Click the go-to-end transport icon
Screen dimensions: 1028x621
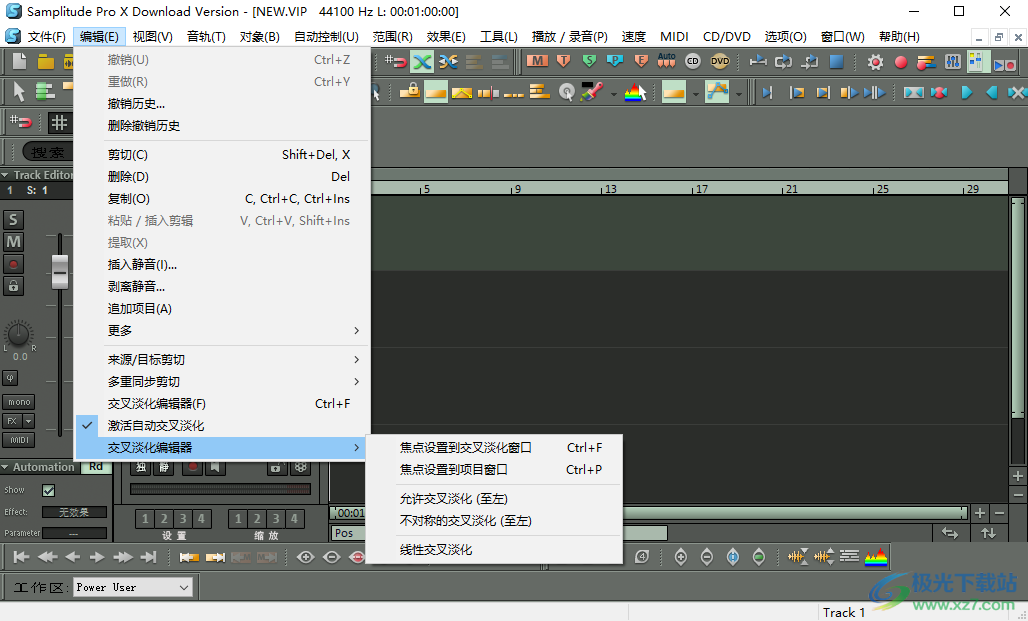click(149, 557)
